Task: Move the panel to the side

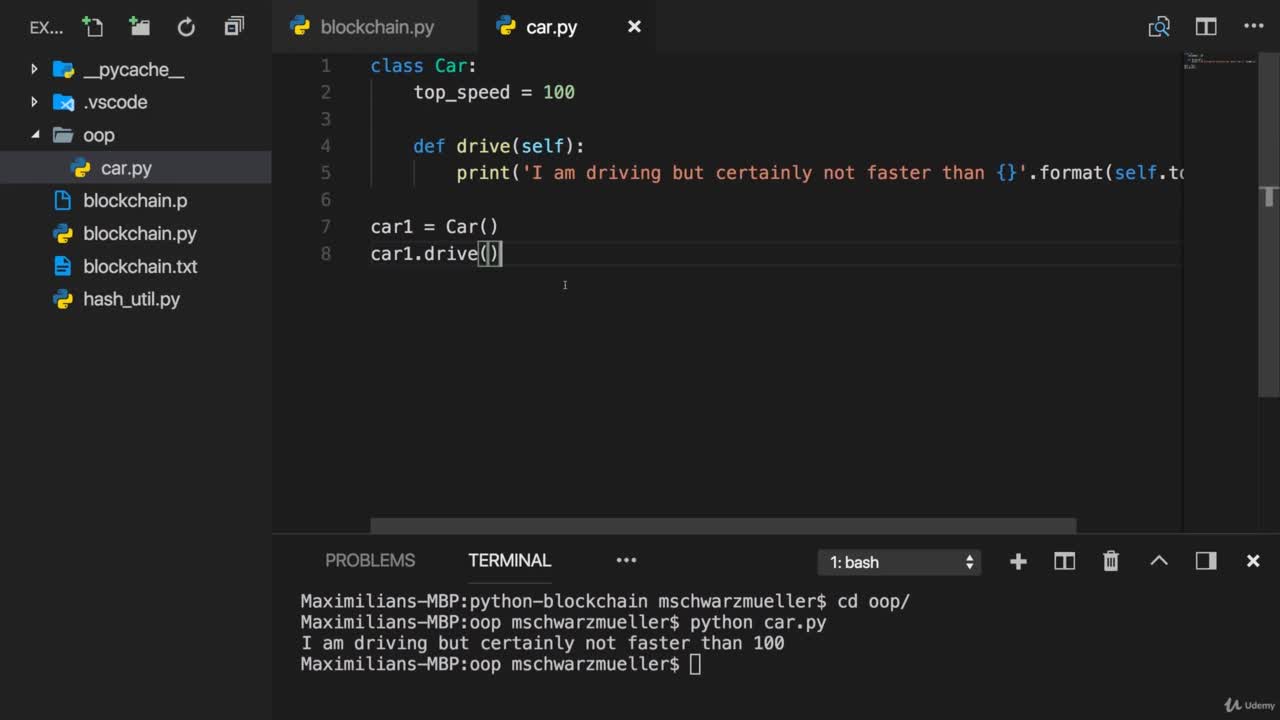Action: [x=1206, y=561]
